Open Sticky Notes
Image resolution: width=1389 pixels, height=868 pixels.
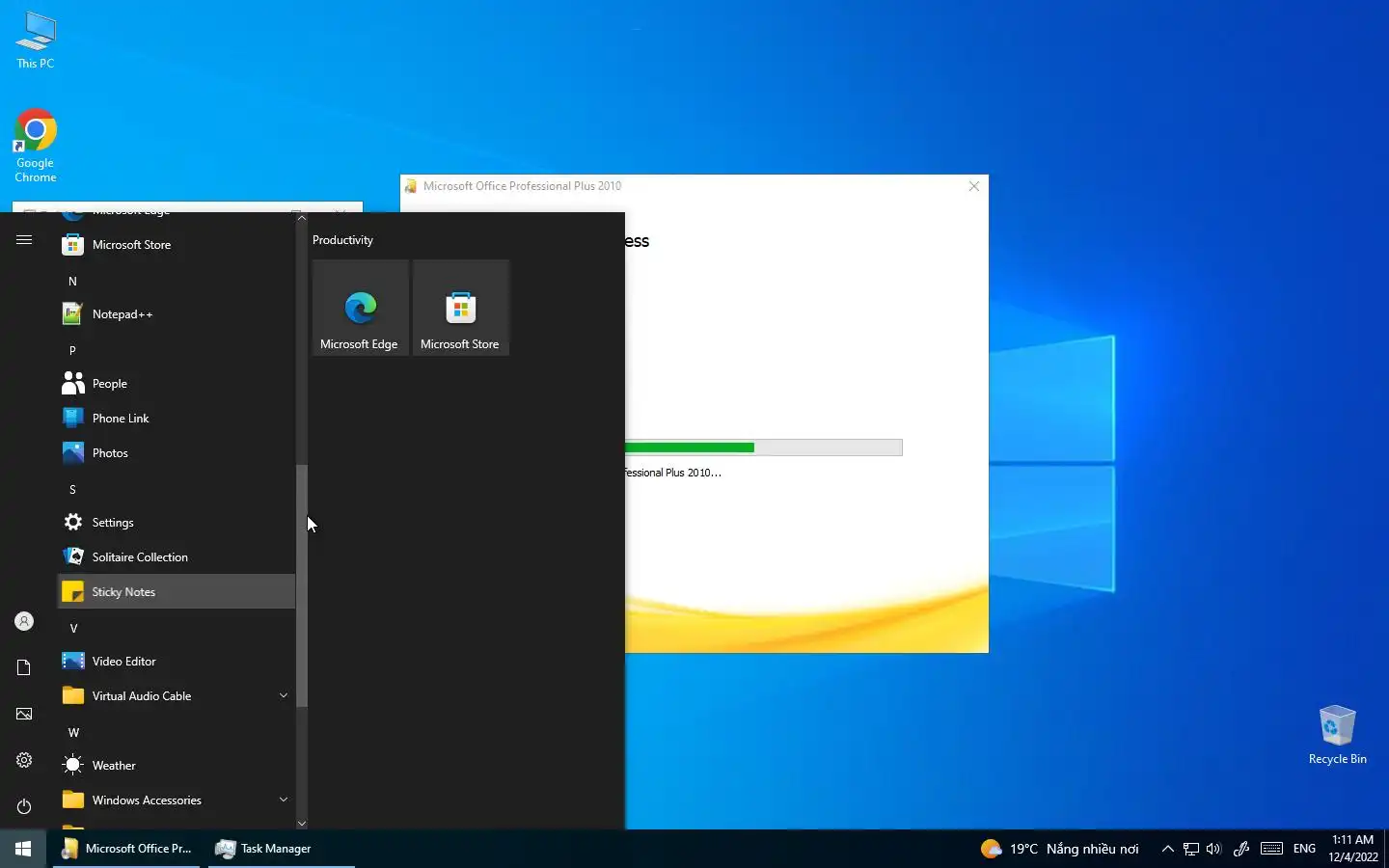(x=177, y=592)
